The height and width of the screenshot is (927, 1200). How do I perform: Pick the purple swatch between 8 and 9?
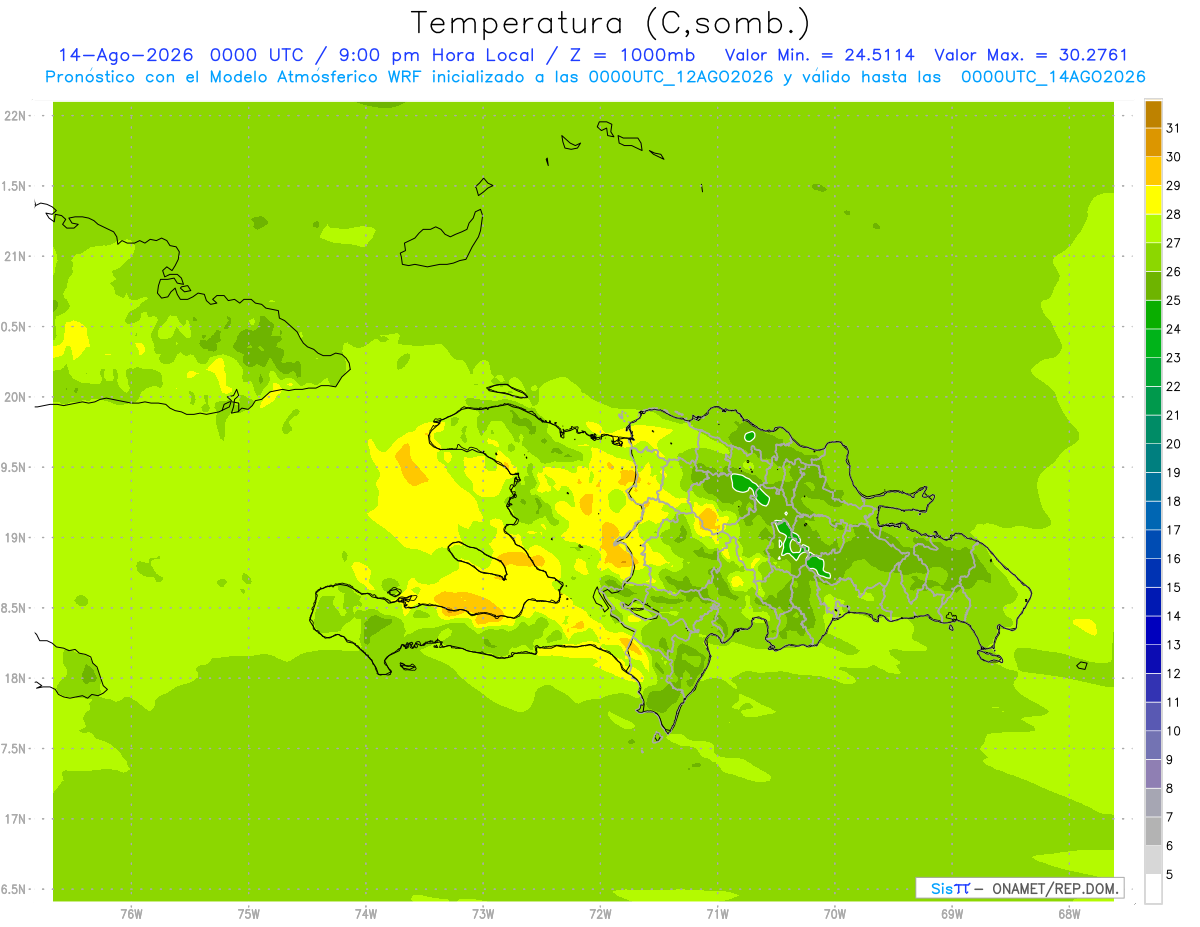pyautogui.click(x=1153, y=774)
